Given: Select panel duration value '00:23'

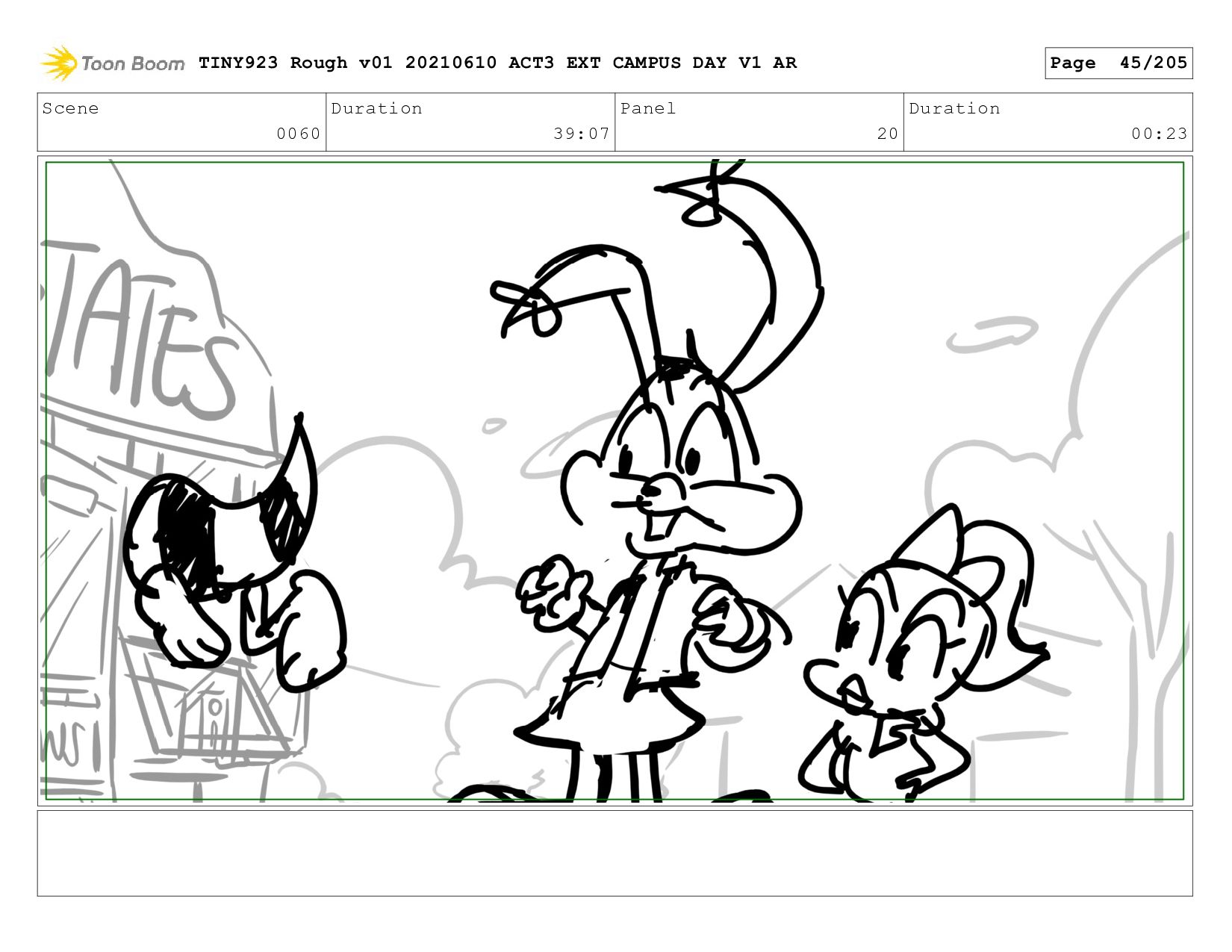Looking at the screenshot, I should (x=1159, y=134).
